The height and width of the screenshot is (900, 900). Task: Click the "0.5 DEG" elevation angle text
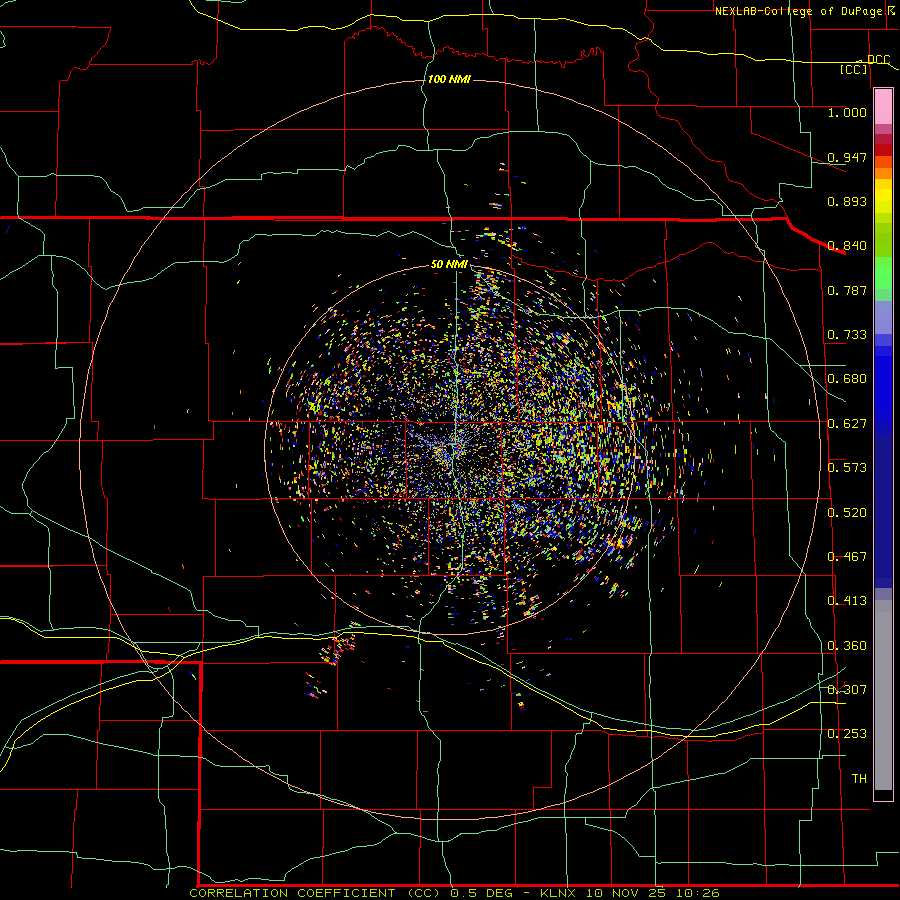[x=481, y=893]
